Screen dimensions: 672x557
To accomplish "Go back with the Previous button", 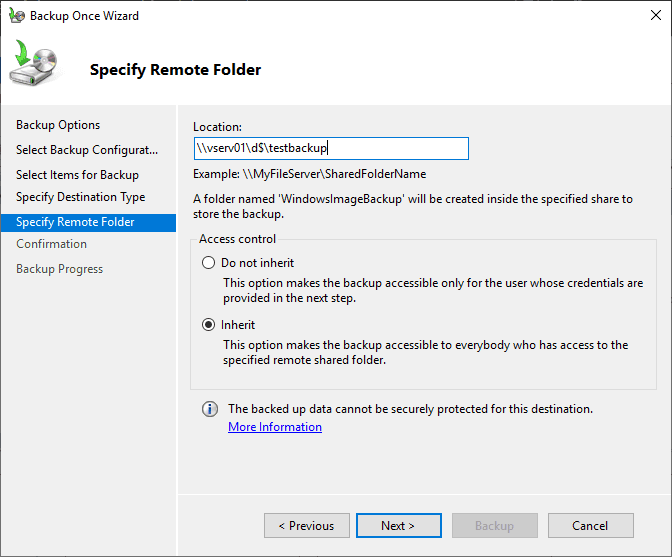I will [x=307, y=525].
